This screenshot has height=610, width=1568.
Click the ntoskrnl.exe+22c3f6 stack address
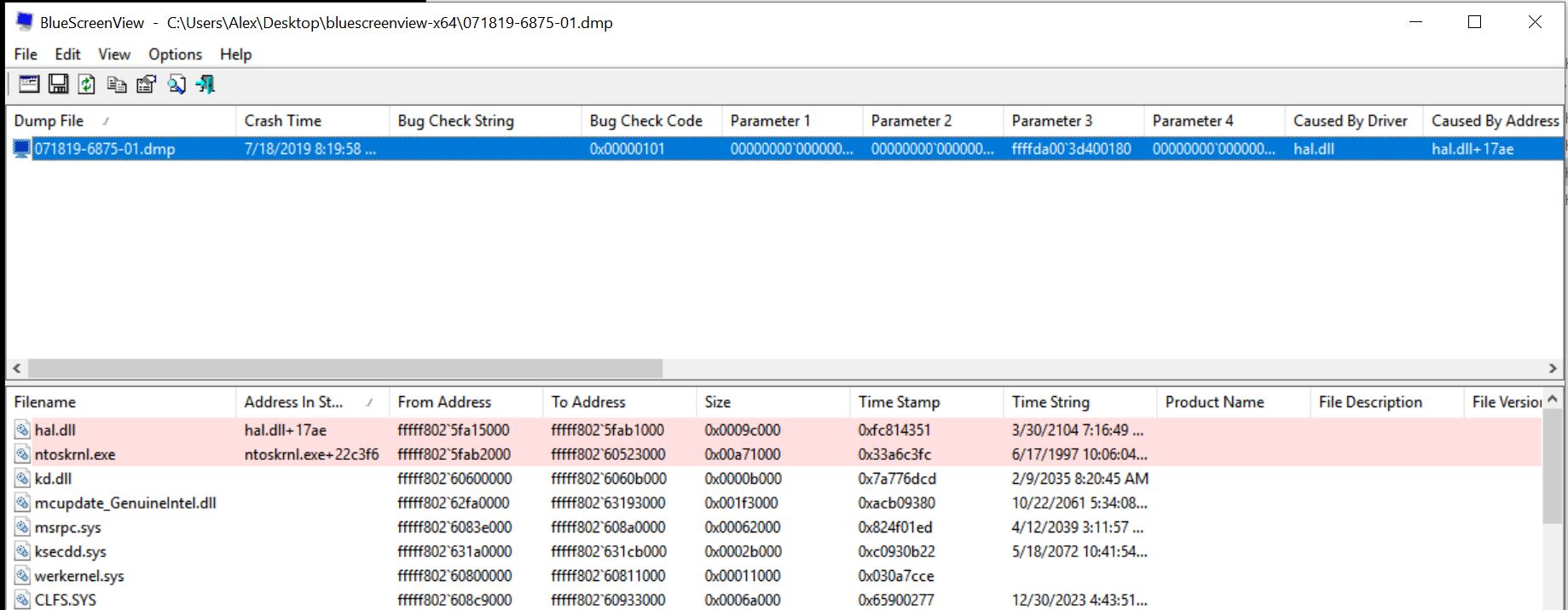(x=311, y=455)
